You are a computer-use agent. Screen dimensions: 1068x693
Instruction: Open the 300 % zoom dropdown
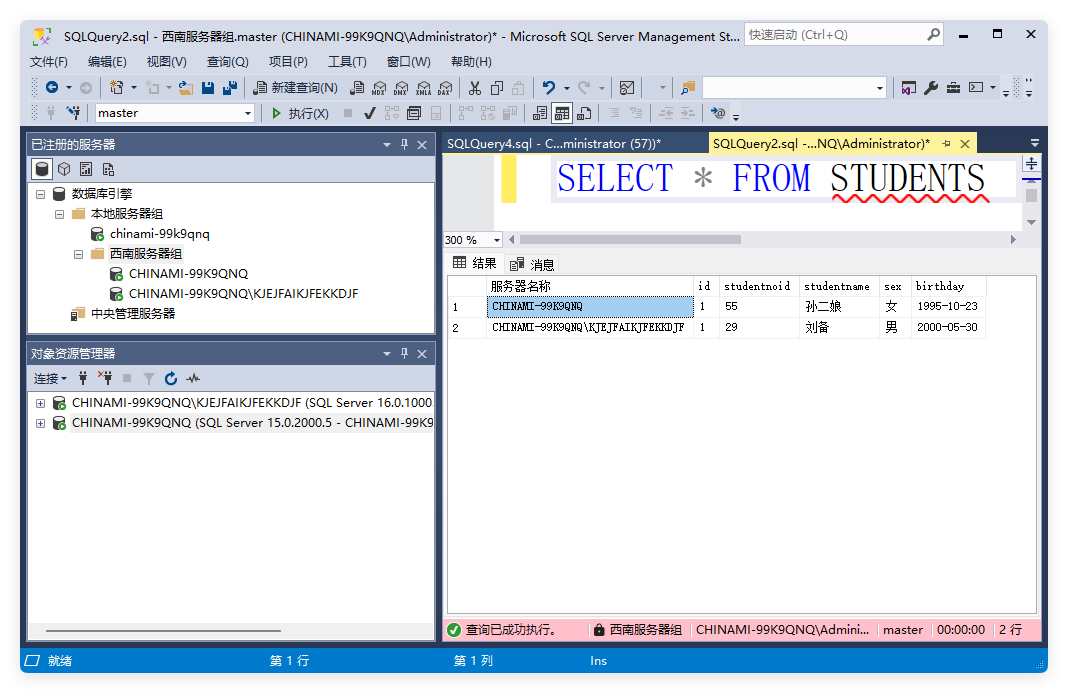tap(497, 240)
